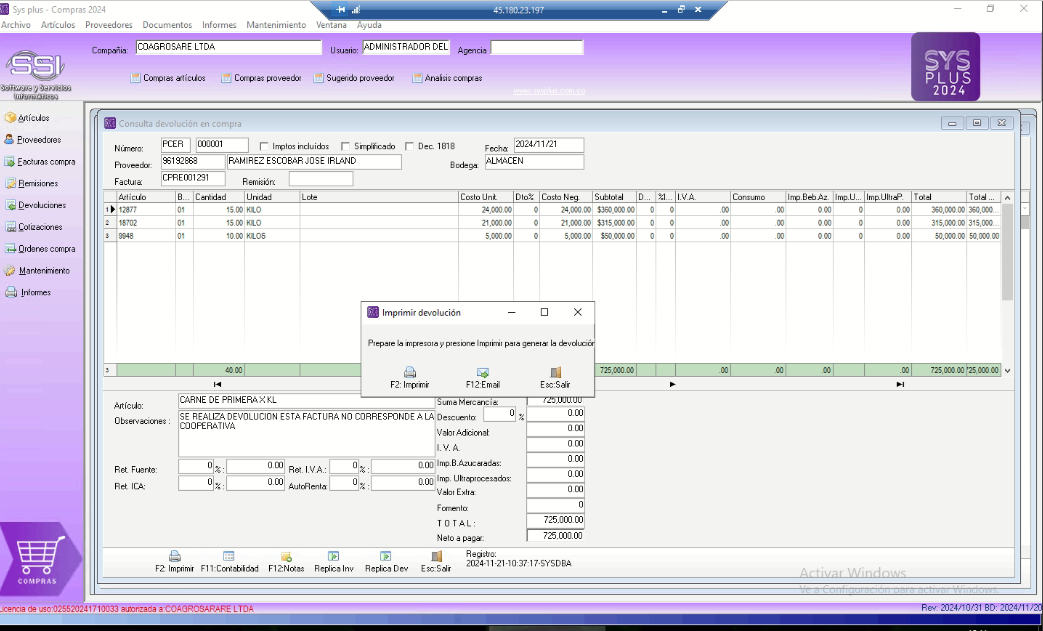
Task: Open the Archivo menu
Action: click(16, 25)
